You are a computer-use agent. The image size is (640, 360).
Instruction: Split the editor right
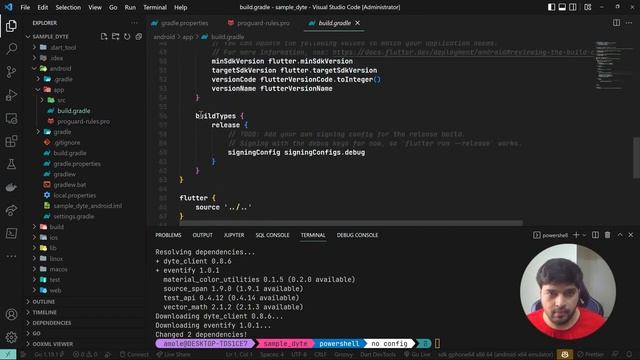coord(616,23)
